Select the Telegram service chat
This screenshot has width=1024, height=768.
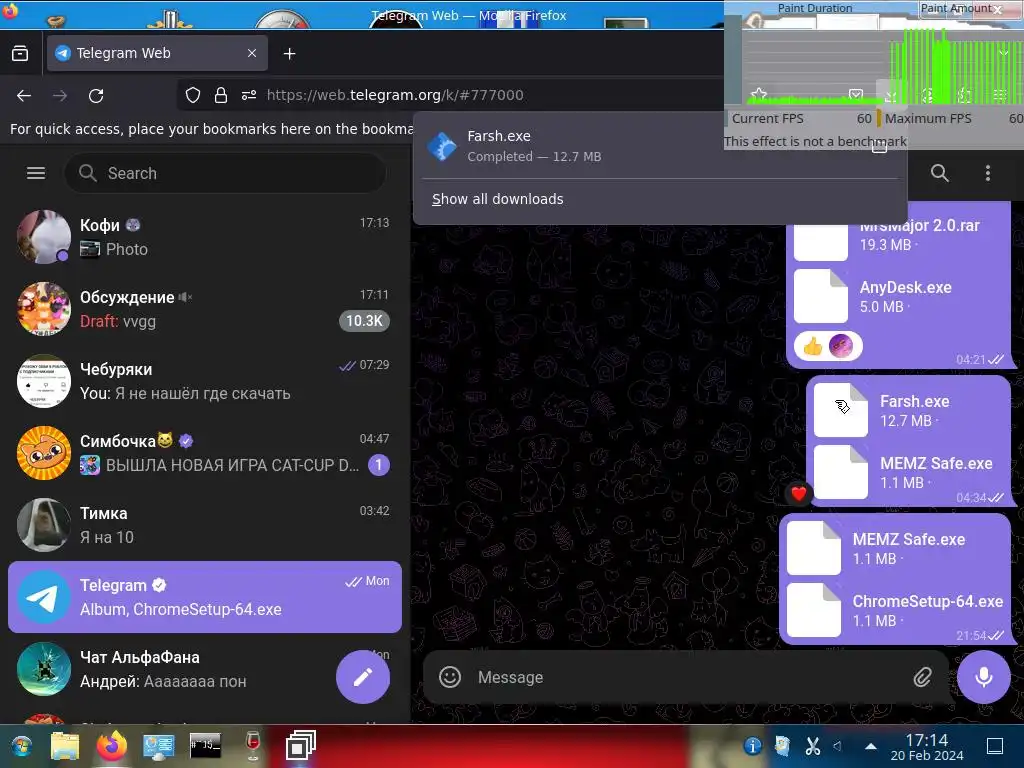coord(204,597)
